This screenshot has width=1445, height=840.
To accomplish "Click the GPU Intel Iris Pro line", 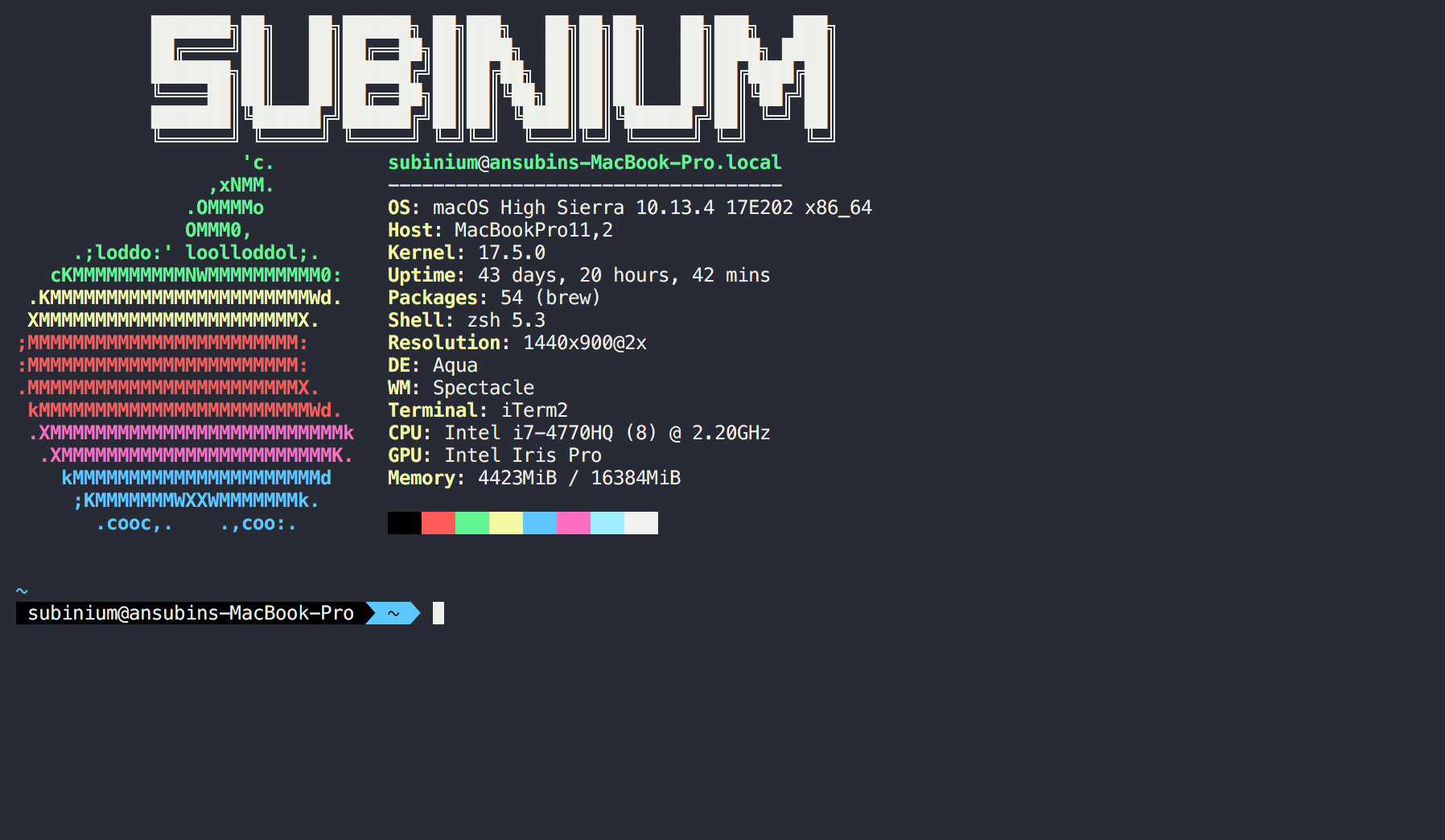I will click(494, 455).
